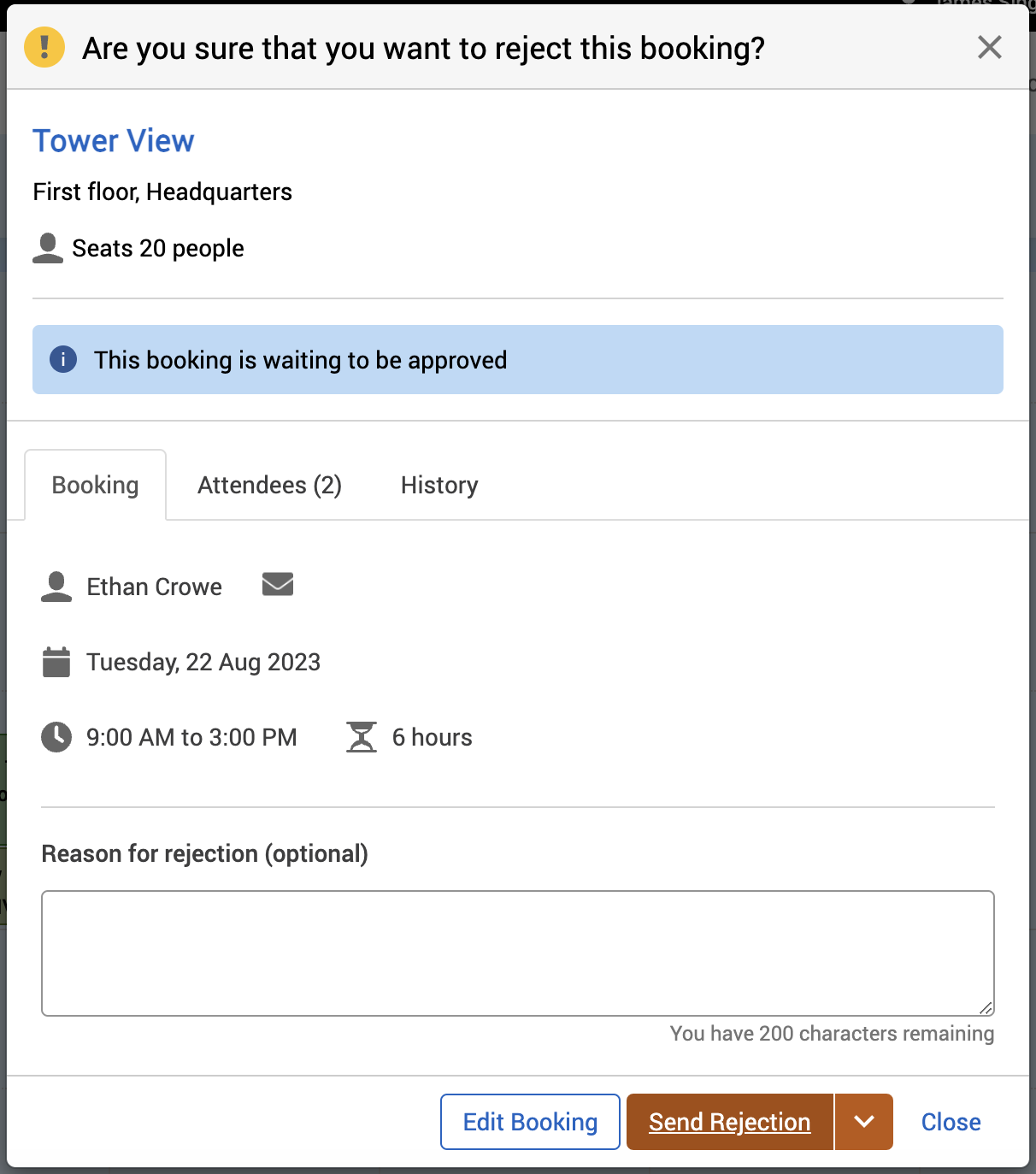Expand the Send Rejection dropdown arrow
Image resolution: width=1036 pixels, height=1174 pixels.
(x=864, y=1122)
